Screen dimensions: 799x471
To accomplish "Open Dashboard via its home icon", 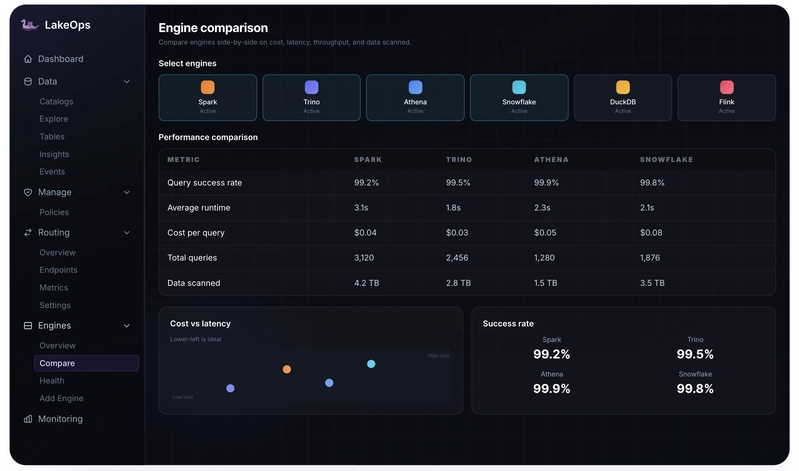I will click(28, 59).
